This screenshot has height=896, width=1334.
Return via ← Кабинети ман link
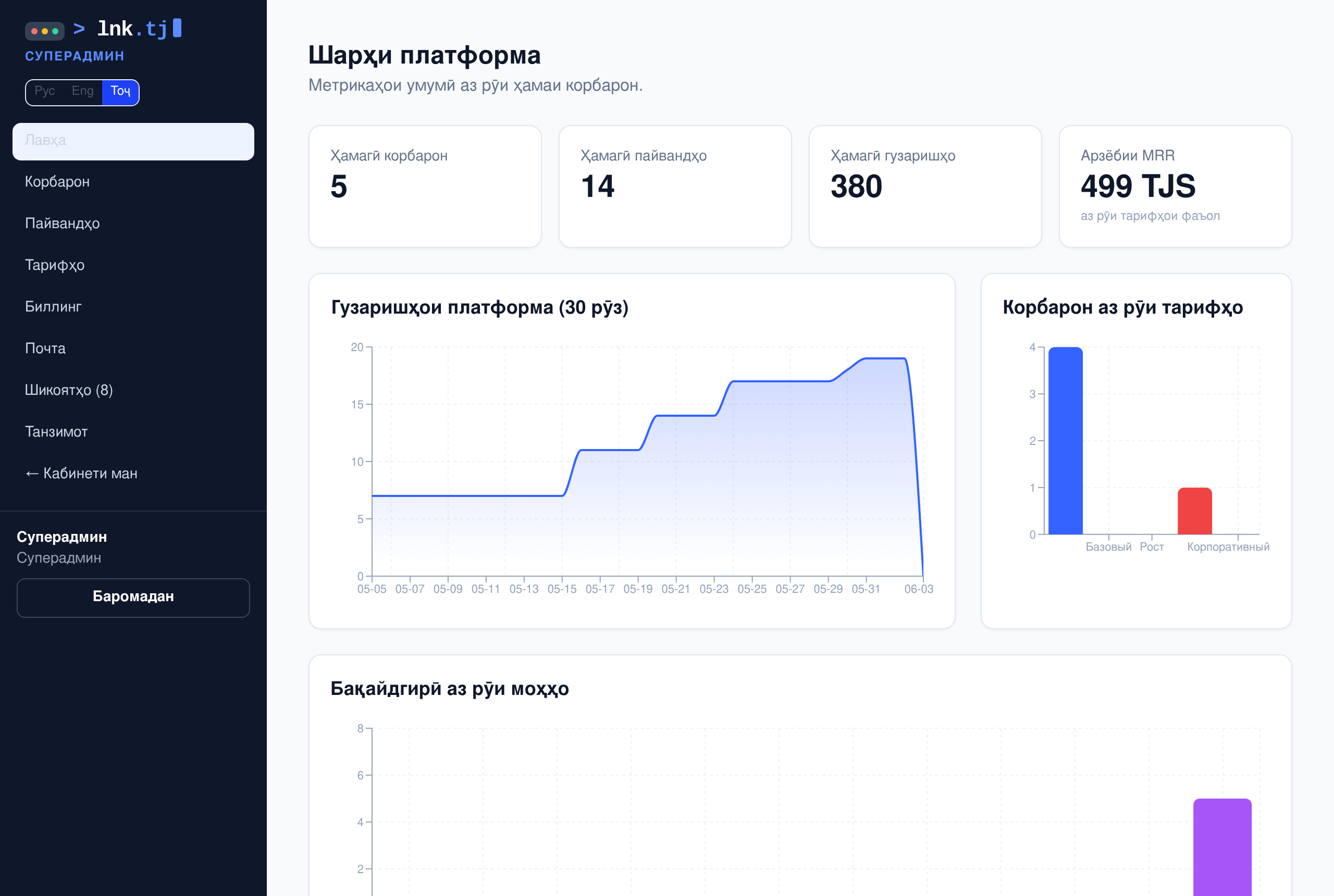pos(133,474)
